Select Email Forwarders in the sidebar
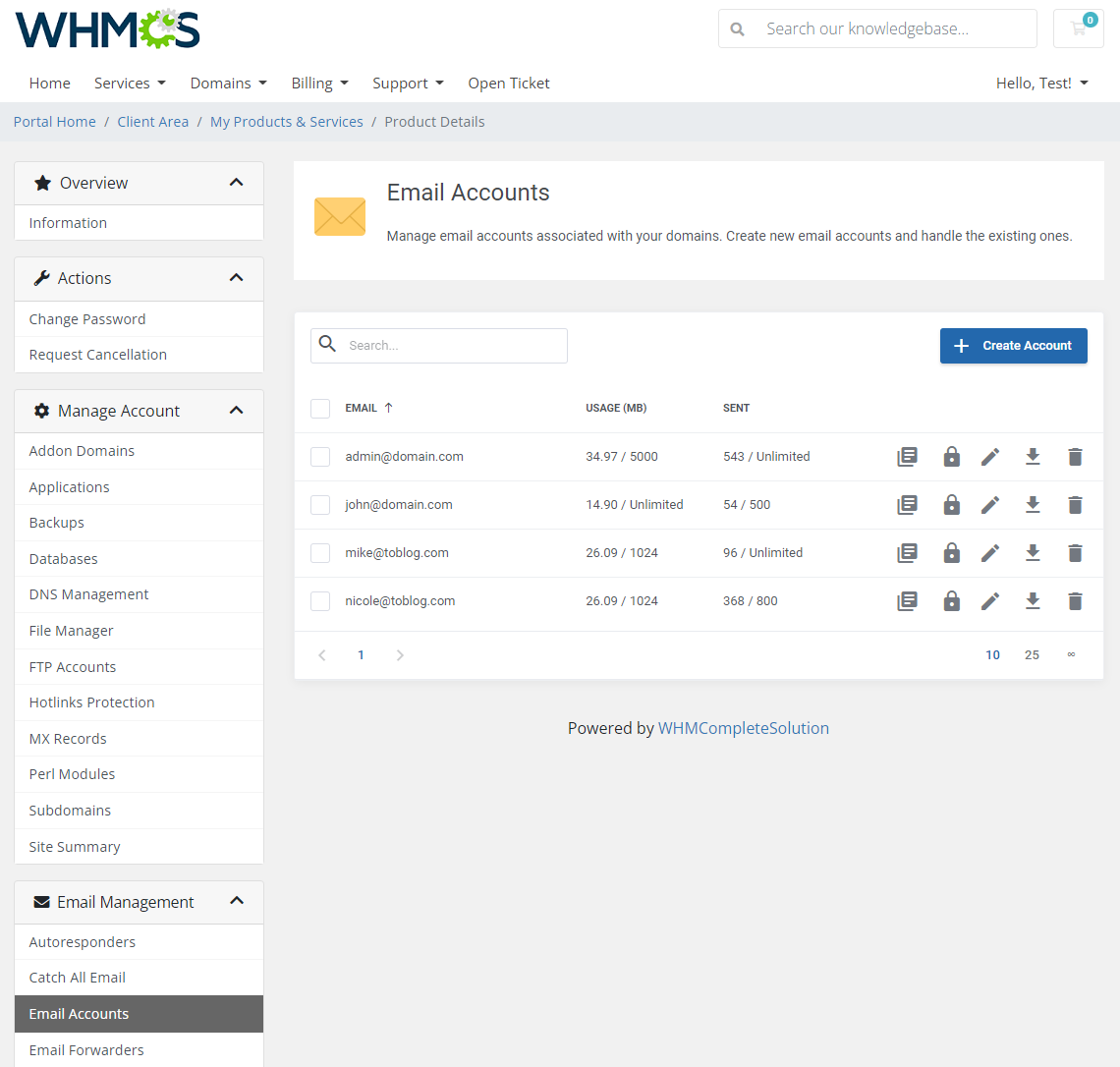The width and height of the screenshot is (1120, 1067). click(86, 1049)
